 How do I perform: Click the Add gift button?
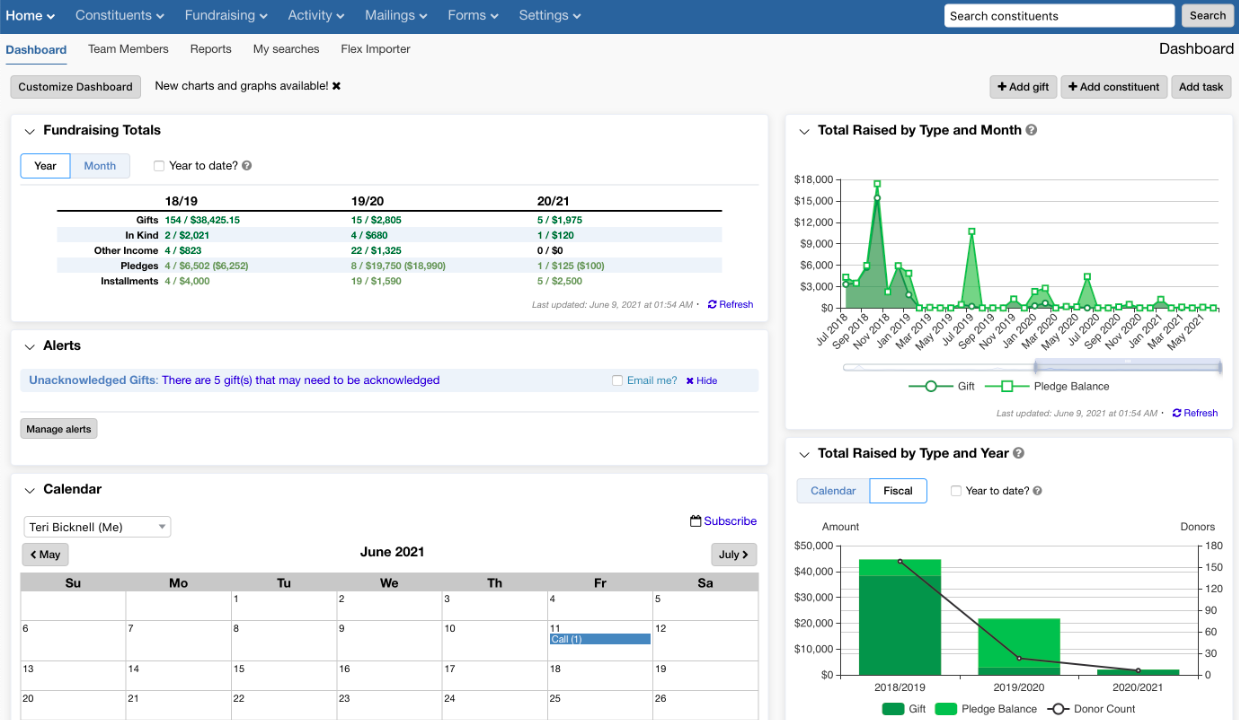tap(1022, 87)
